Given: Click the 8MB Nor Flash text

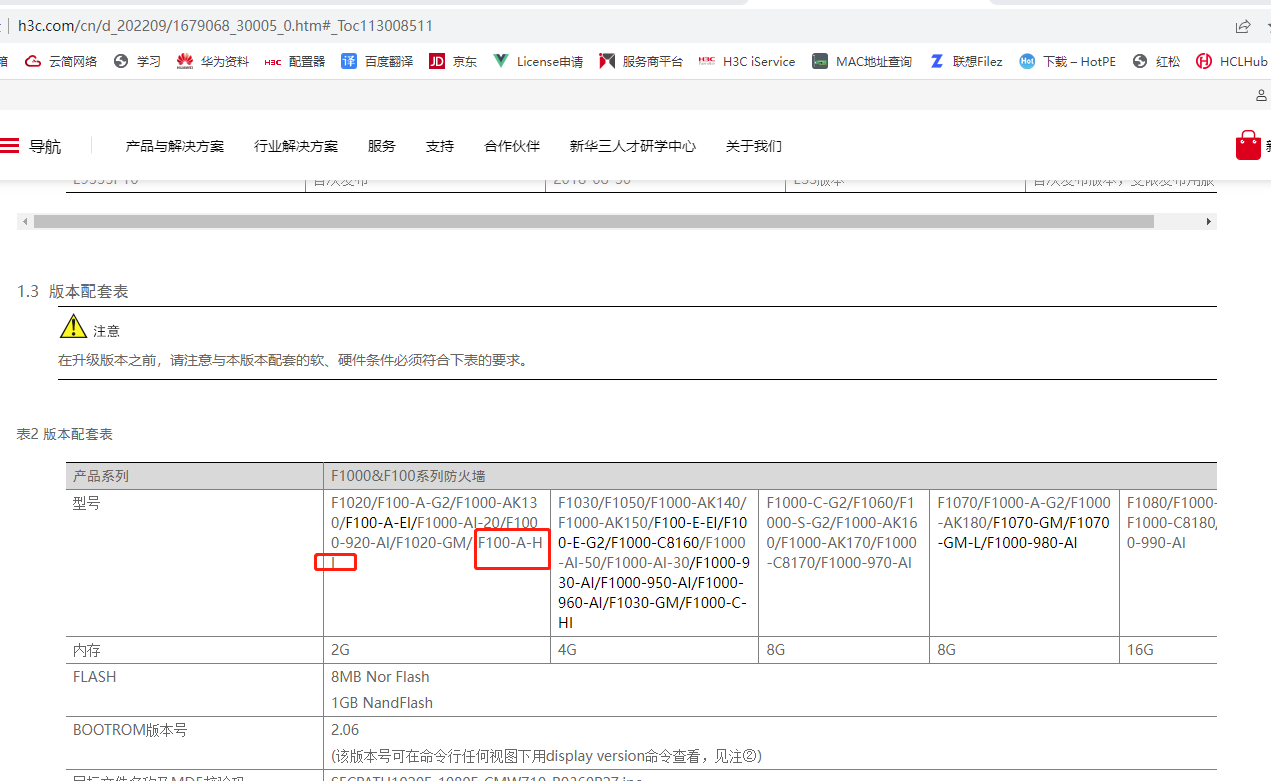Looking at the screenshot, I should coord(380,677).
